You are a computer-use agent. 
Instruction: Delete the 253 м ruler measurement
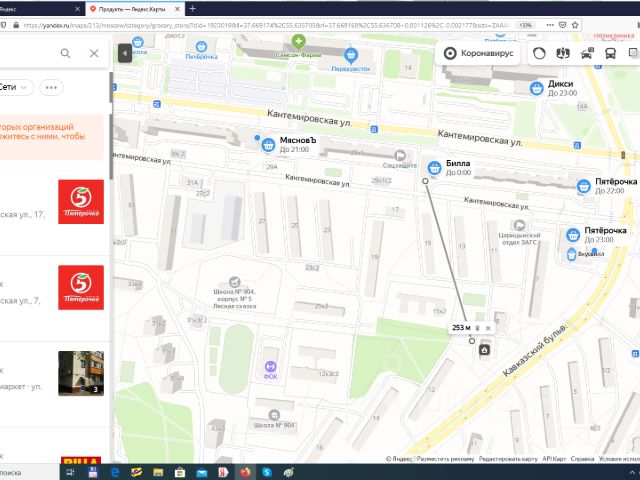click(478, 328)
